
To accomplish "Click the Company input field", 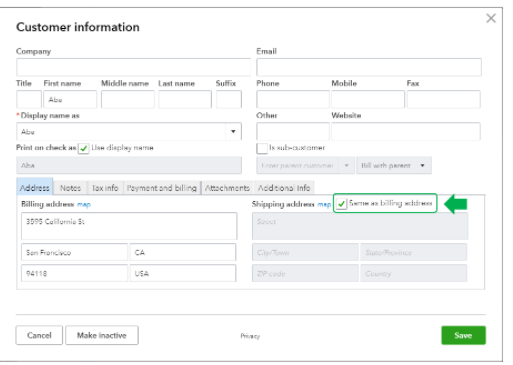I will click(133, 67).
